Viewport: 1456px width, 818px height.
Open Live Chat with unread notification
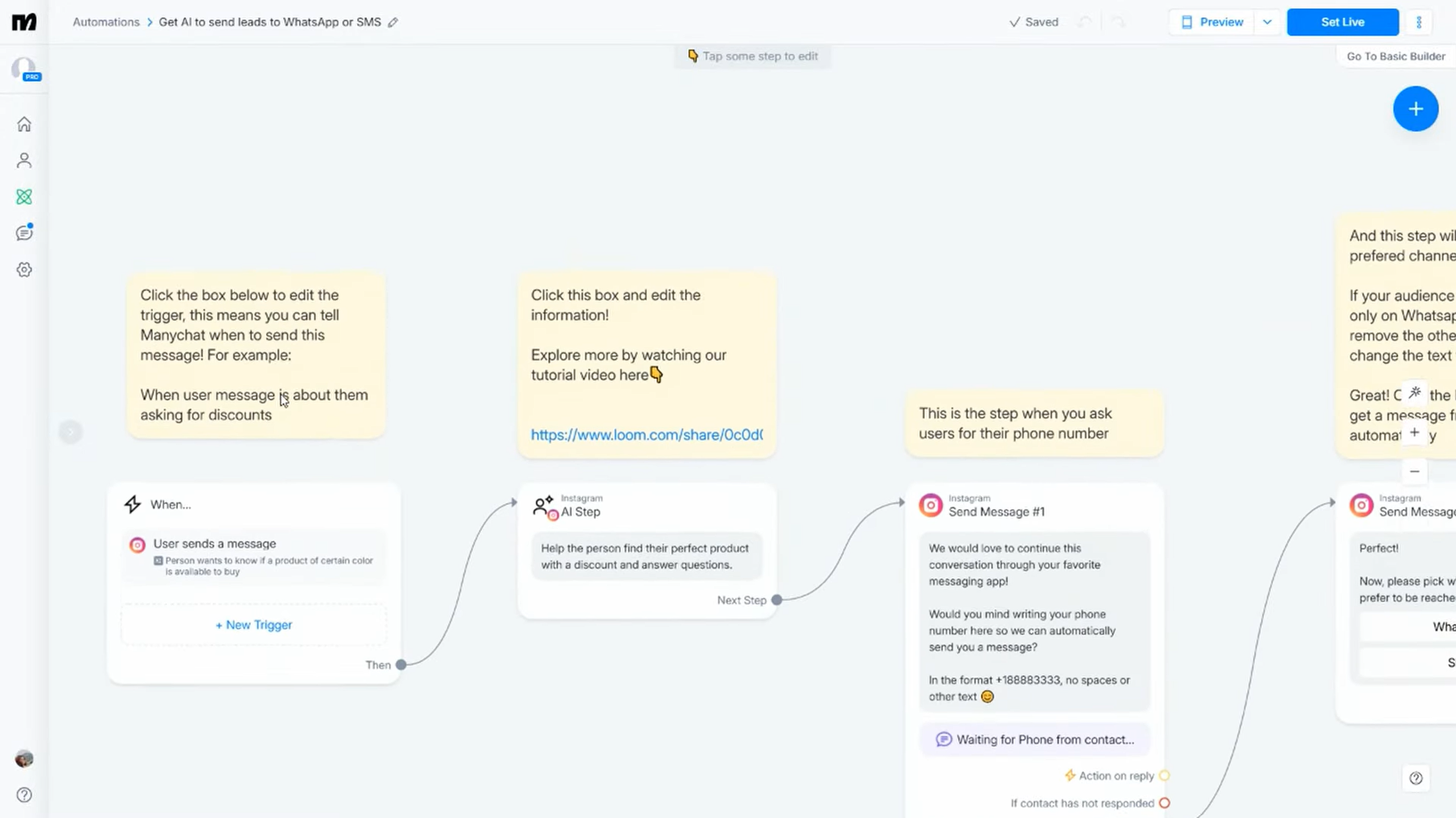[x=24, y=232]
